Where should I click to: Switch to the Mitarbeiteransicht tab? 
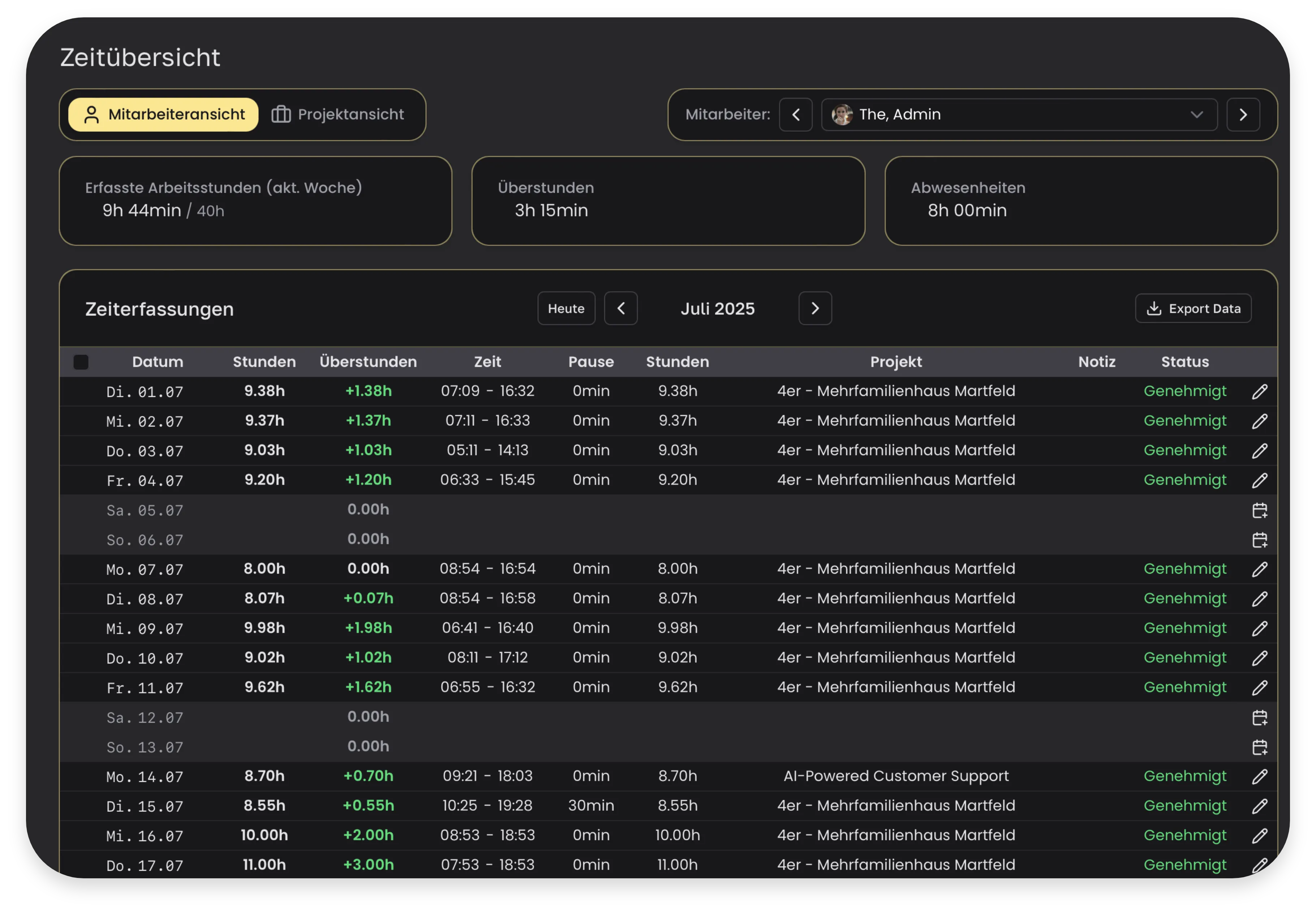click(164, 115)
